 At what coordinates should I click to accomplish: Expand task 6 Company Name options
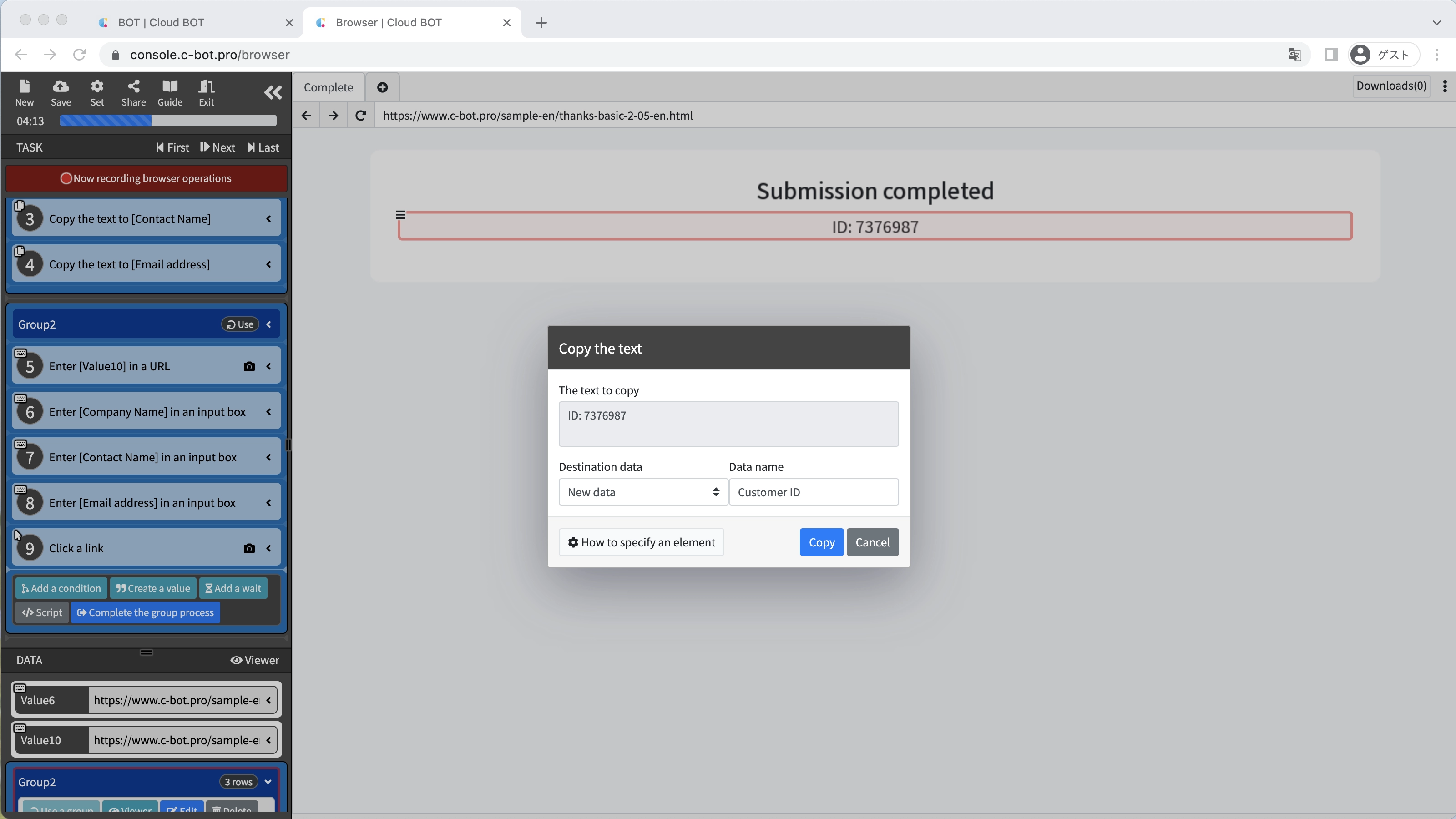coord(268,412)
